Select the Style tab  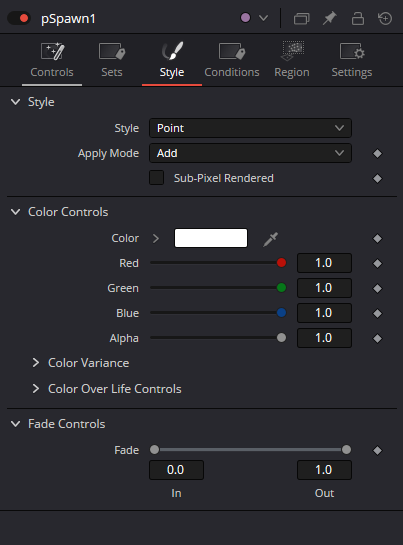click(x=172, y=60)
